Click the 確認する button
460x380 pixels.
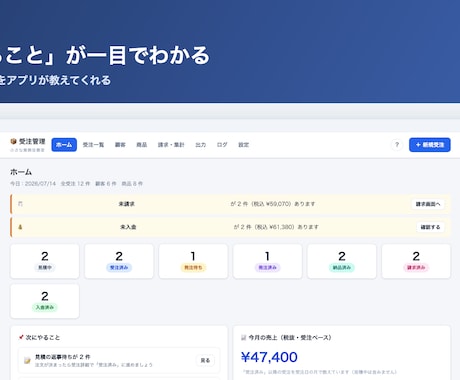(x=430, y=227)
